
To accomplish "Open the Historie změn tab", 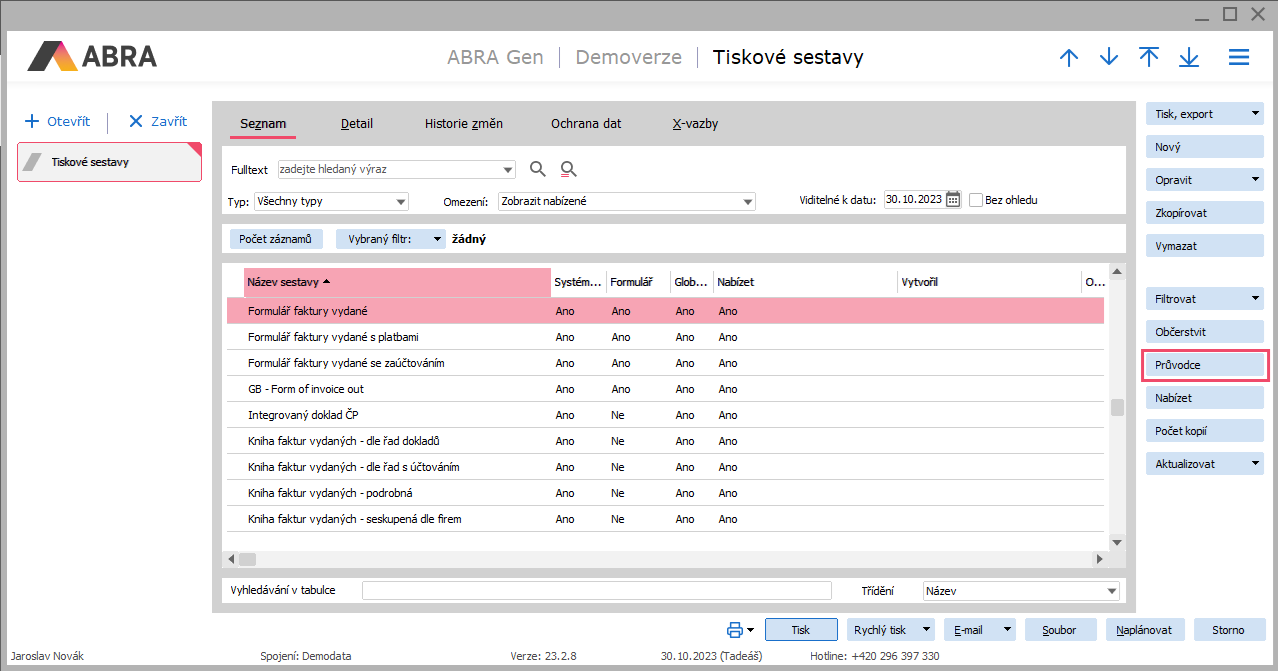I will point(464,124).
